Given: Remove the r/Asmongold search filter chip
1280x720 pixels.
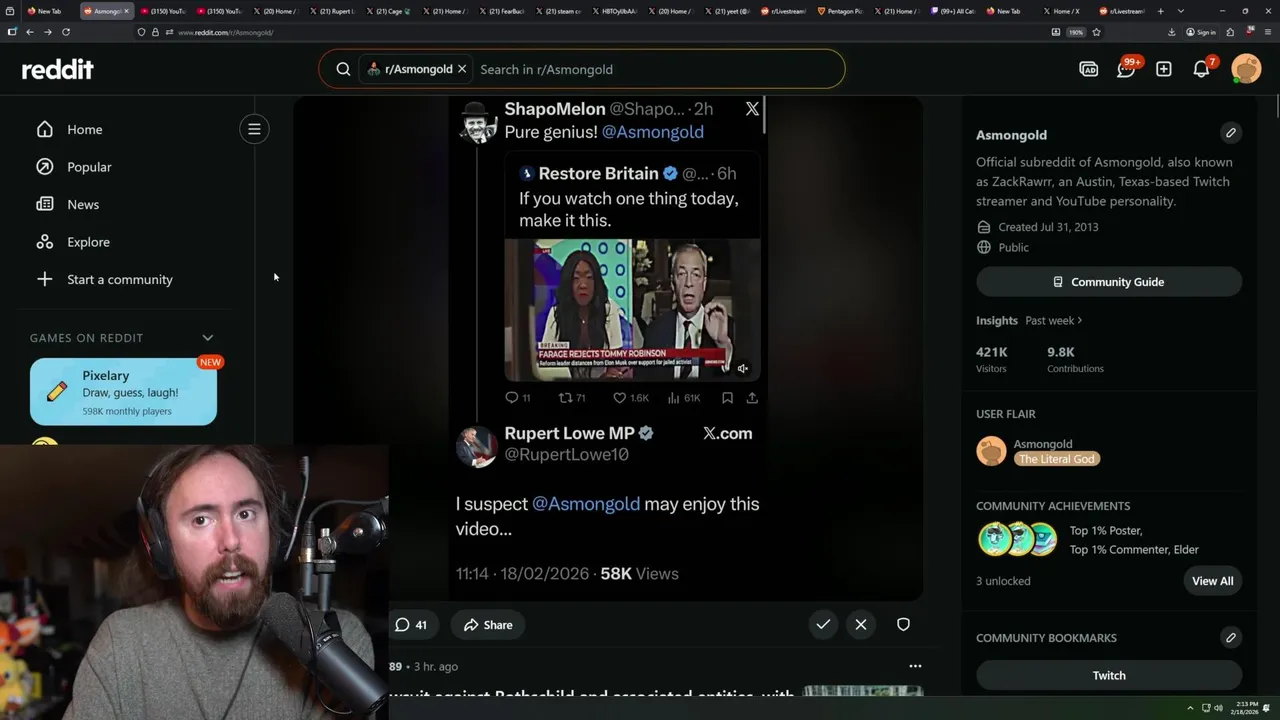Looking at the screenshot, I should click(462, 69).
